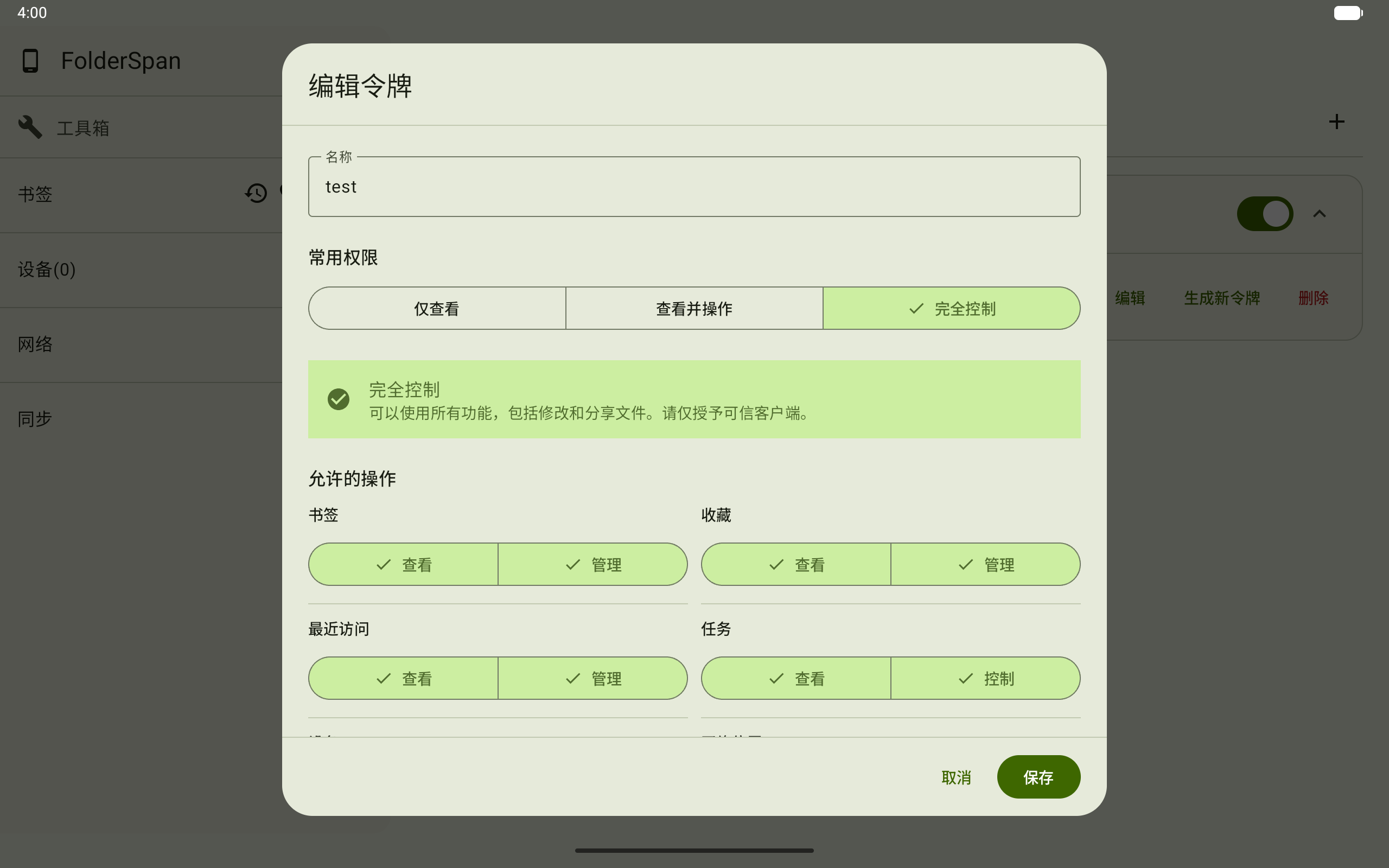
Task: Focus the 名称 input field
Action: click(694, 187)
